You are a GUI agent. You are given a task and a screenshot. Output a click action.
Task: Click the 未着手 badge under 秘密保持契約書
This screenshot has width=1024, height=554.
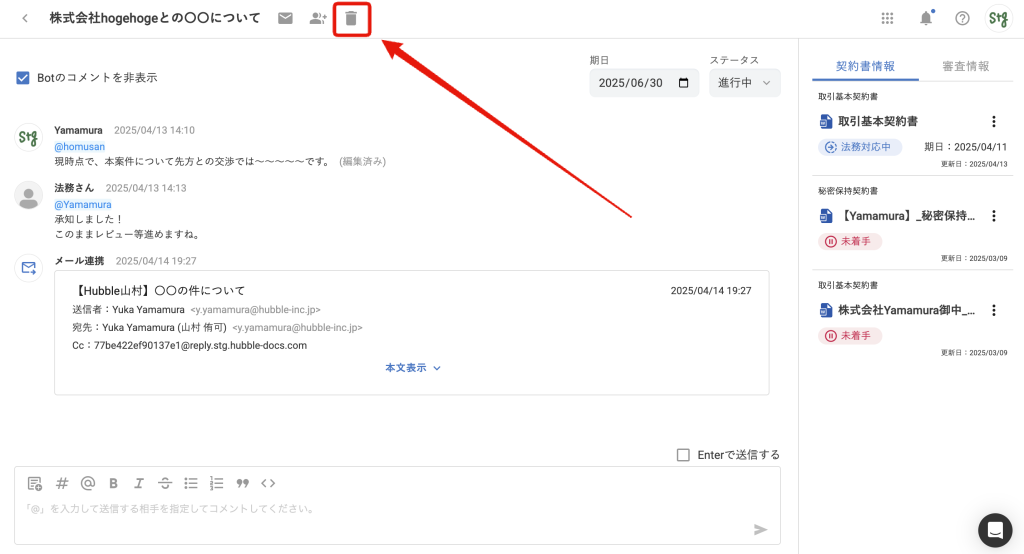click(x=850, y=241)
